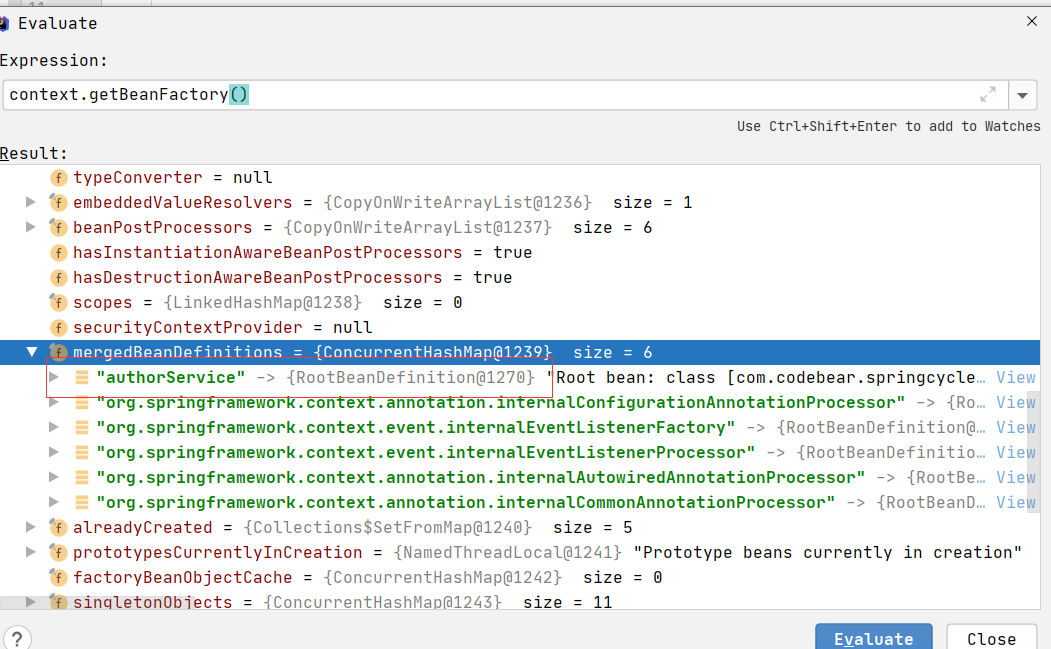The width and height of the screenshot is (1051, 649).
Task: Click the help question mark button
Action: coord(17,638)
